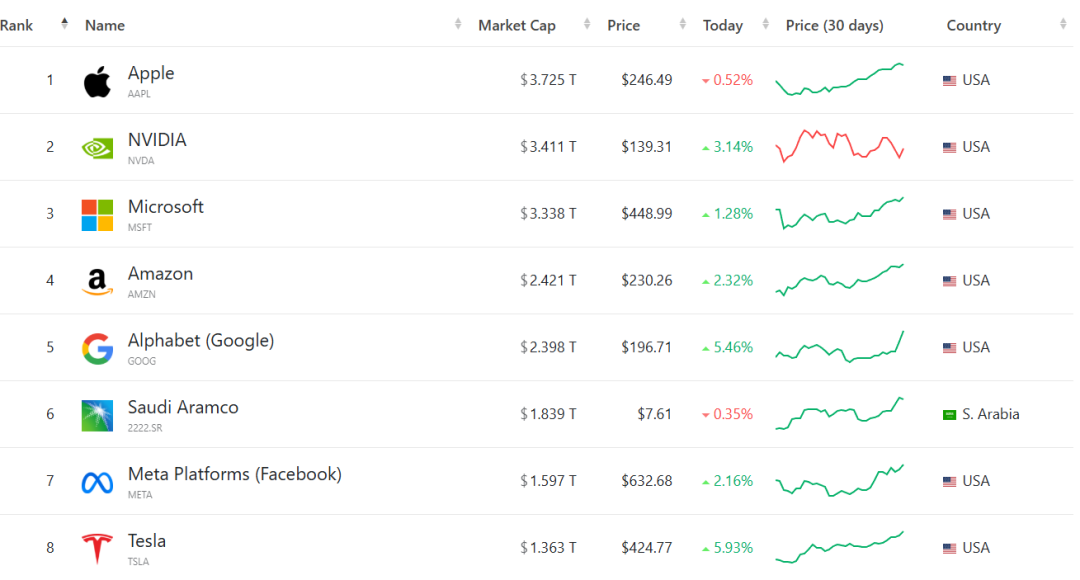This screenshot has width=1080, height=580.
Task: Click the Apple company logo
Action: [97, 81]
